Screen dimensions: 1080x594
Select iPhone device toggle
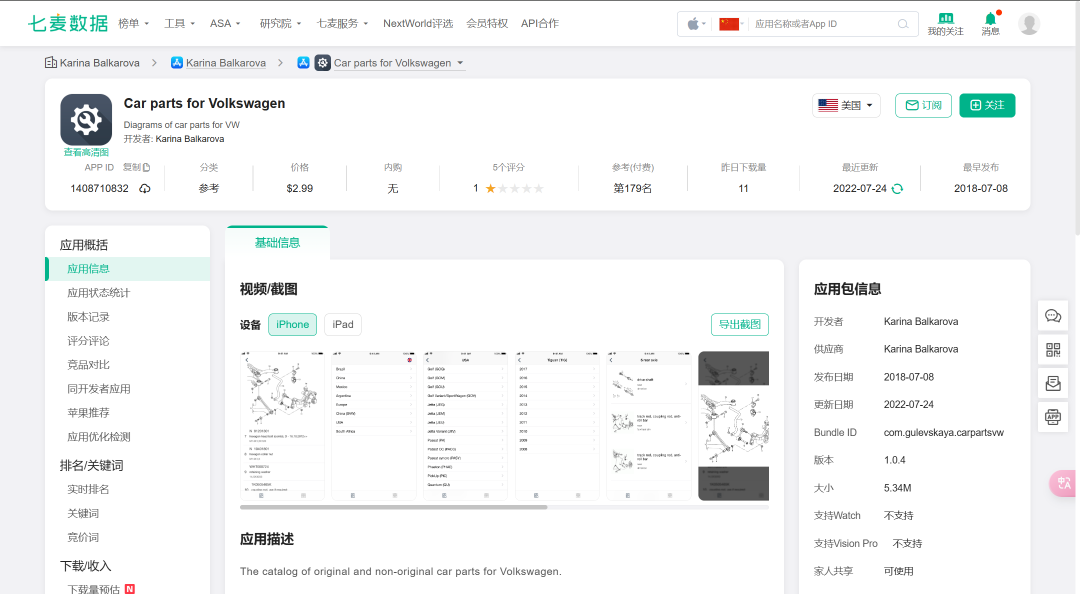[293, 325]
